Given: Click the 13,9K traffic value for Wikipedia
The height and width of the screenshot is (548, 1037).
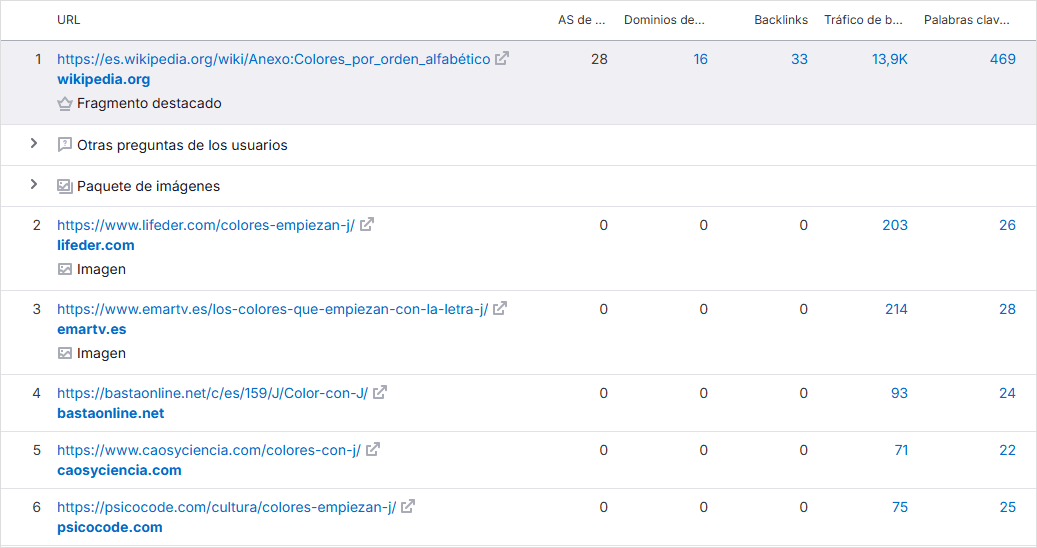Looking at the screenshot, I should tap(889, 59).
